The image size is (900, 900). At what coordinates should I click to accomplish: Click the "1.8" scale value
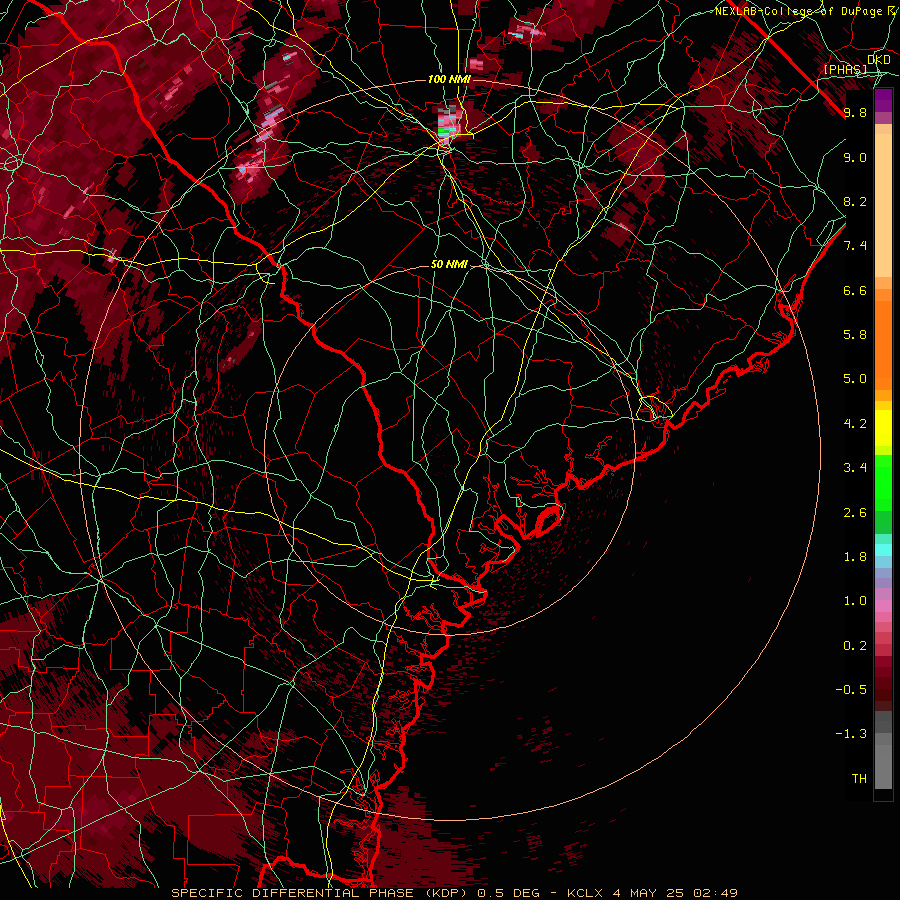coord(855,557)
